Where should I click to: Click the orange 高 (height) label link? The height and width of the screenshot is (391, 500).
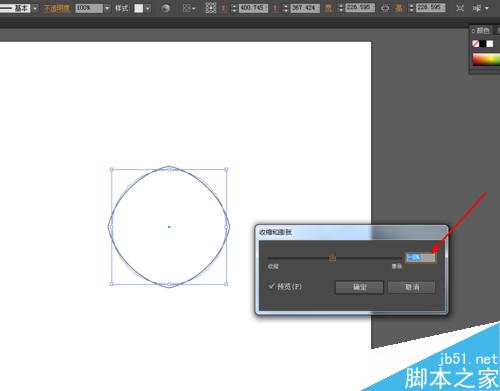399,8
